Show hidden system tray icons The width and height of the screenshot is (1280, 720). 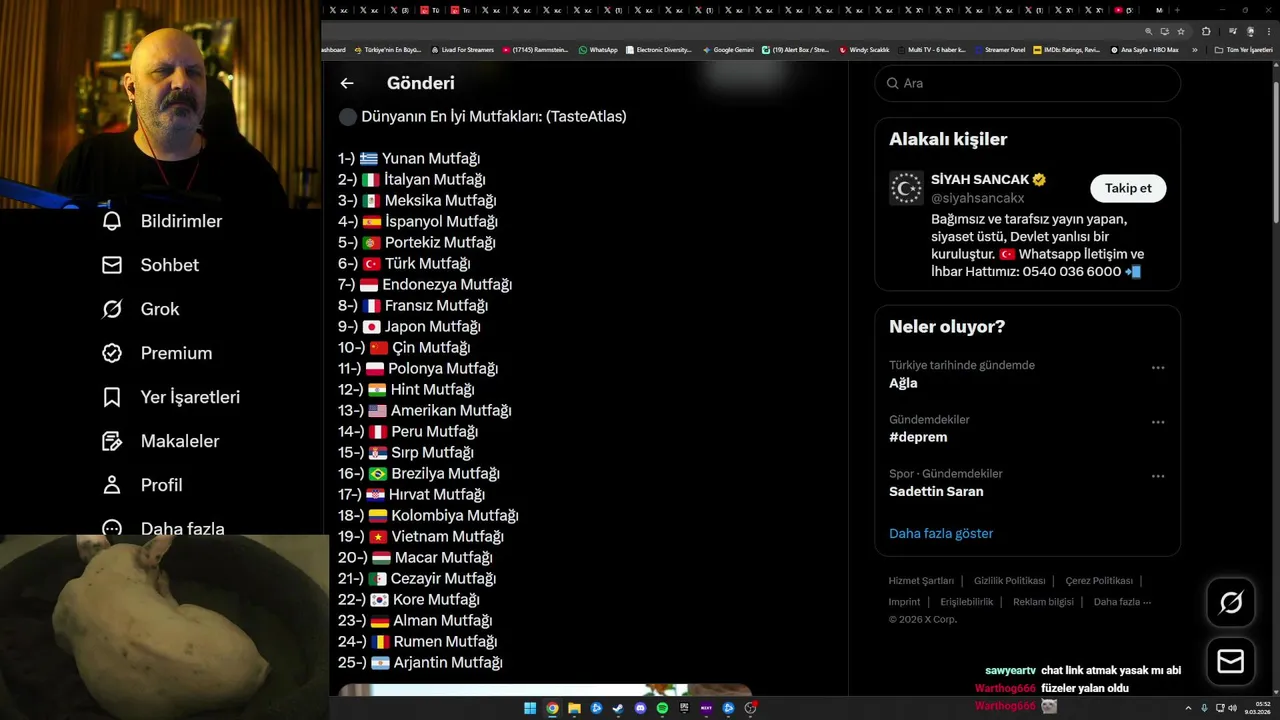pyautogui.click(x=1188, y=708)
